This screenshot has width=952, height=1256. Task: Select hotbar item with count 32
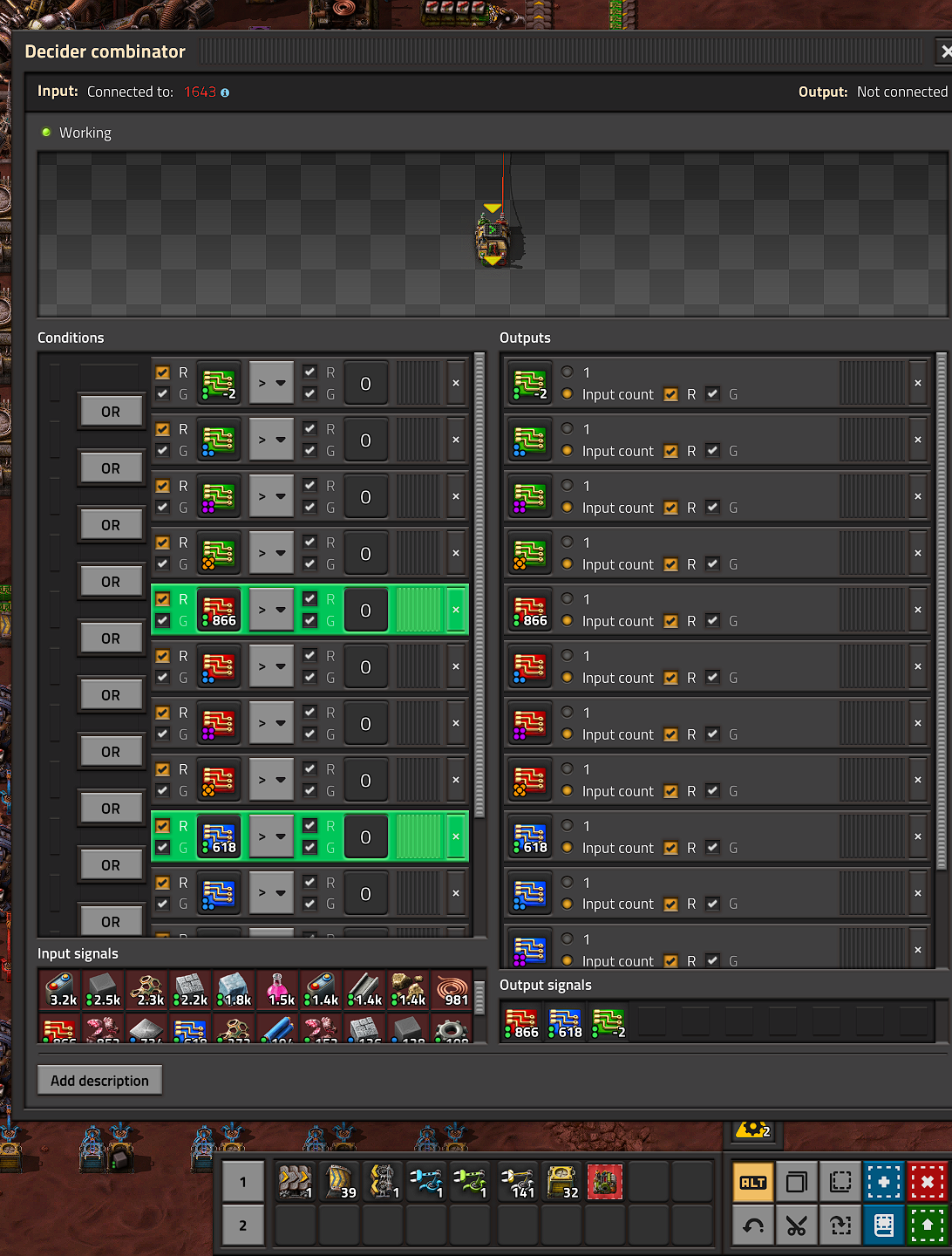561,1183
